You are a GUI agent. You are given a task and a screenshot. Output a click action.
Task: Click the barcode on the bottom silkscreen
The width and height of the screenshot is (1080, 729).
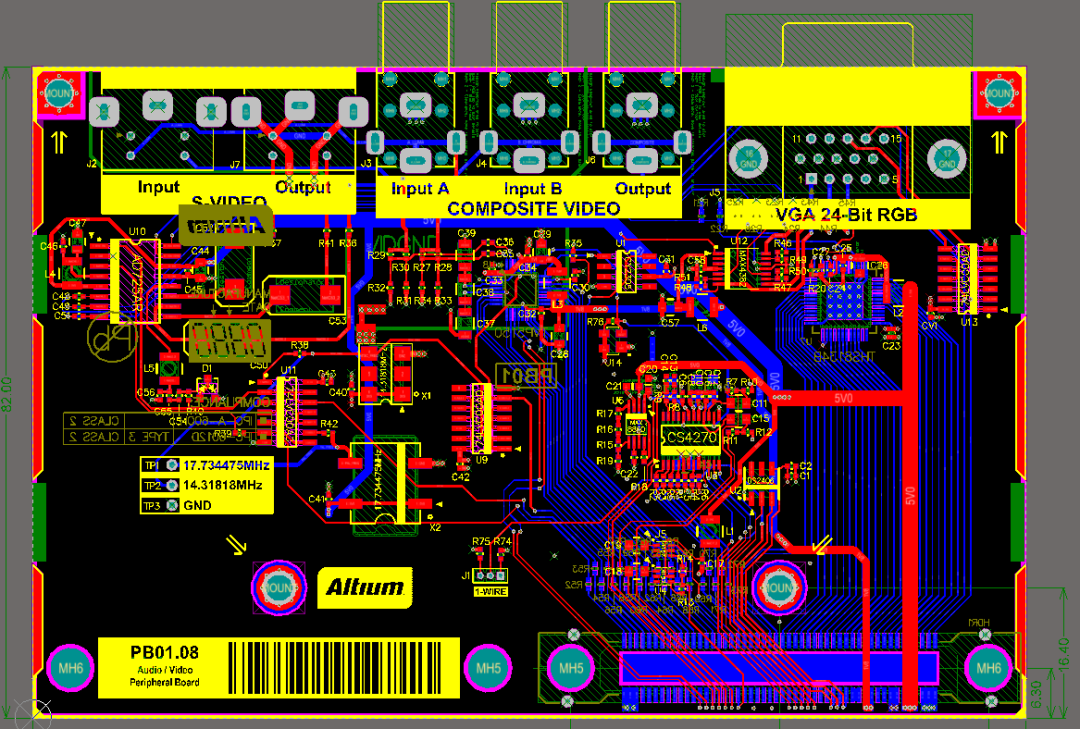(341, 667)
